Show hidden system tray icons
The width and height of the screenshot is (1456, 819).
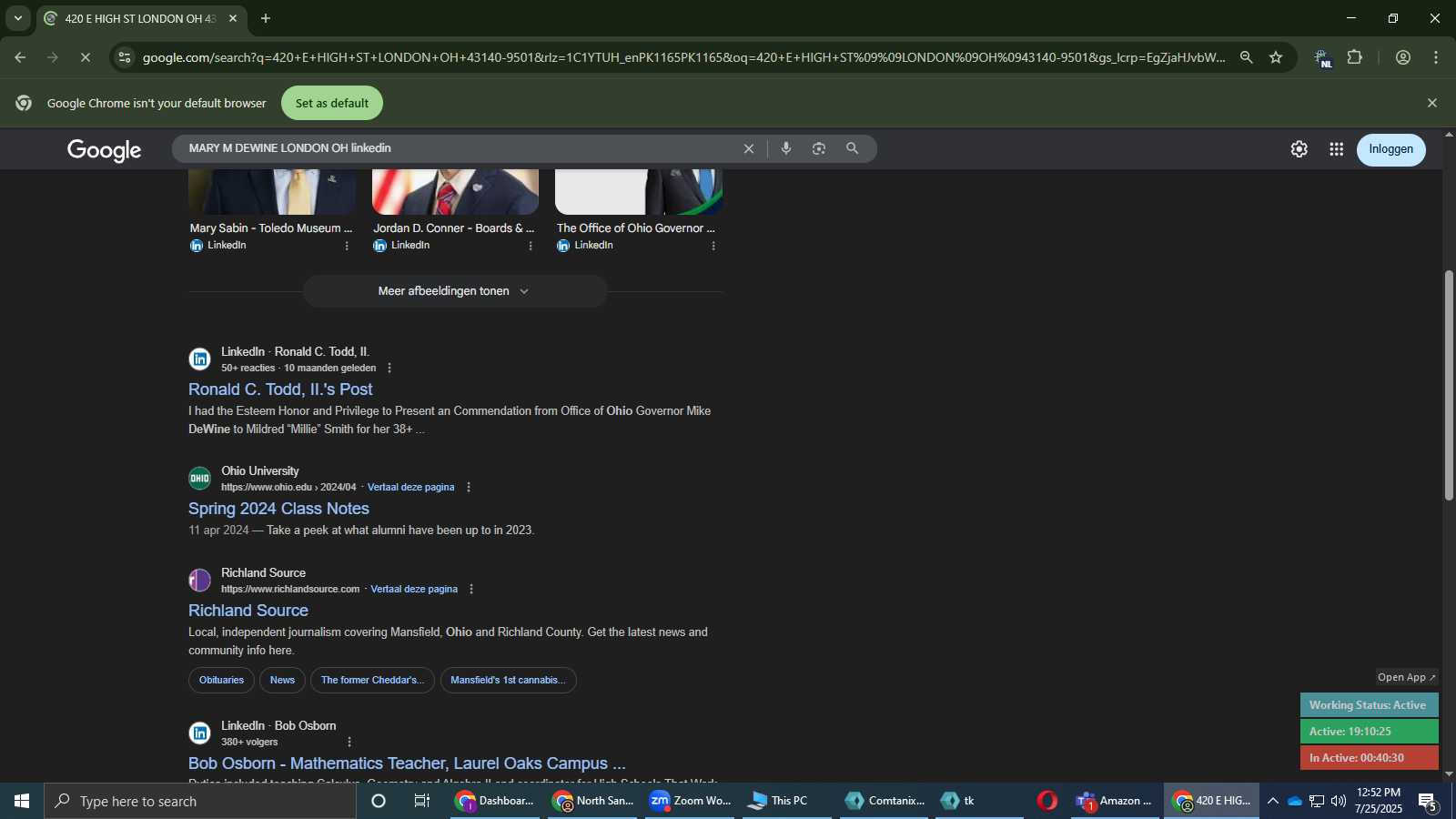coord(1273,801)
